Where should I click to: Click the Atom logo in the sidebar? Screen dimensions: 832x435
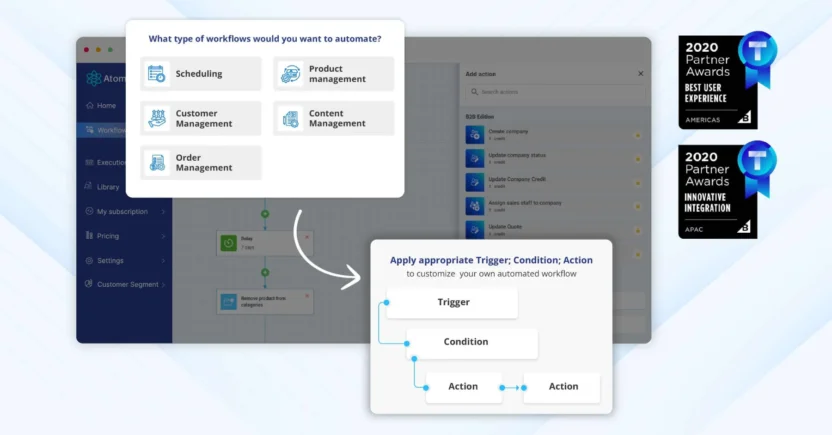94,79
